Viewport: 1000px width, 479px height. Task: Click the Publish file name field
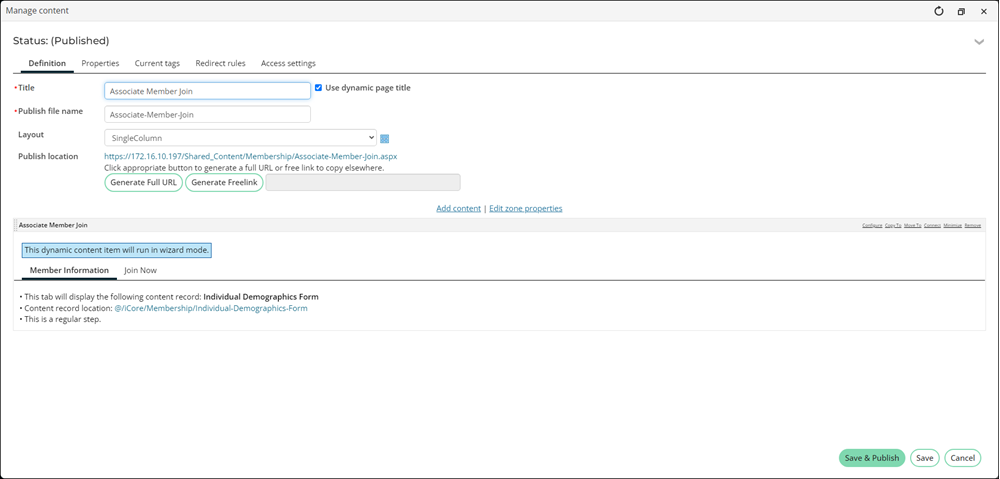pyautogui.click(x=207, y=115)
